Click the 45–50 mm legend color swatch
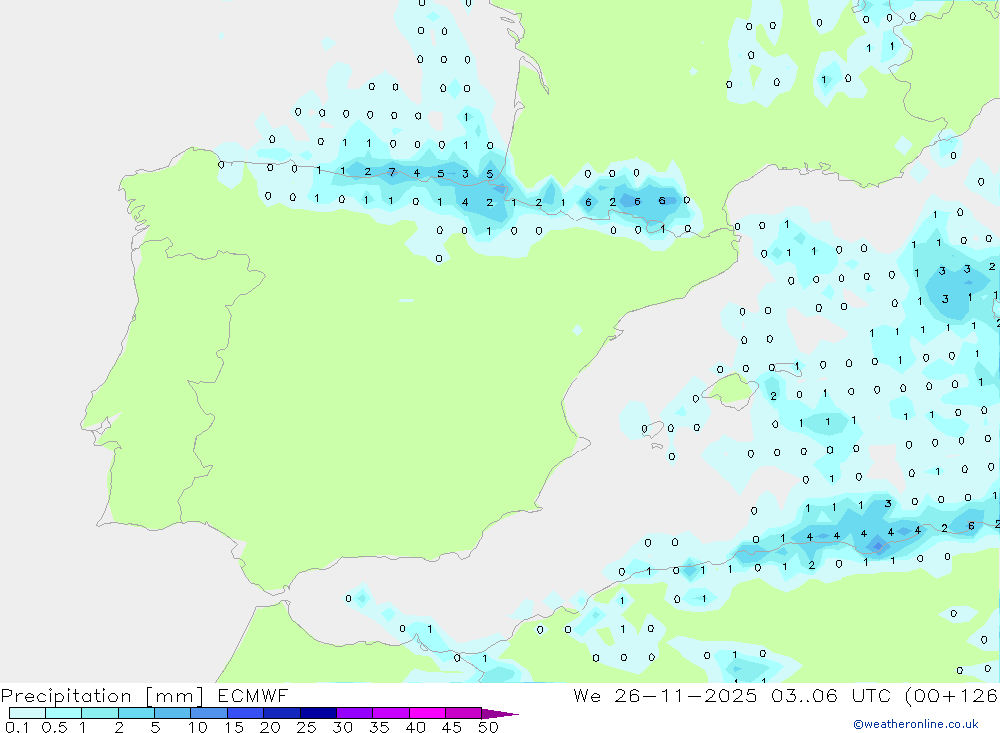The image size is (1000, 733). 464,713
